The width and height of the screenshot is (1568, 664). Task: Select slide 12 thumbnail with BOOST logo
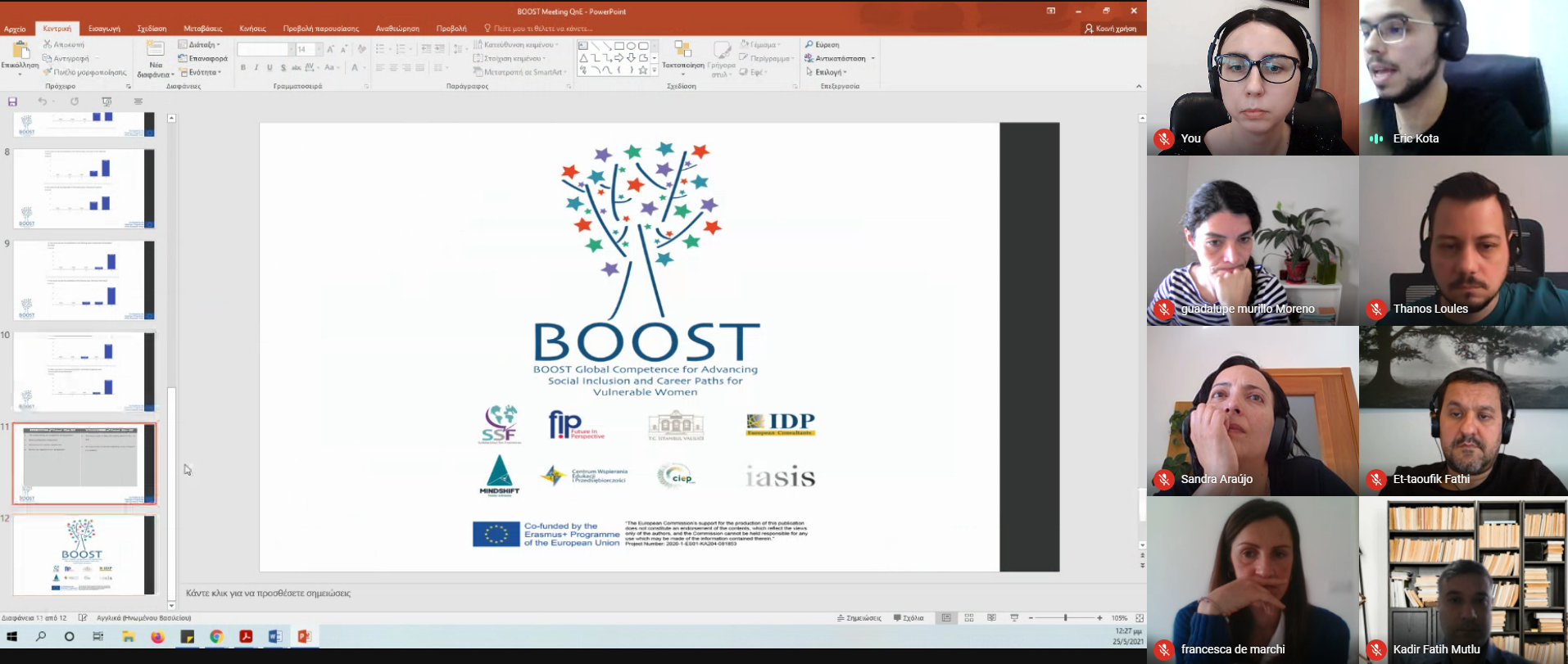[x=84, y=555]
